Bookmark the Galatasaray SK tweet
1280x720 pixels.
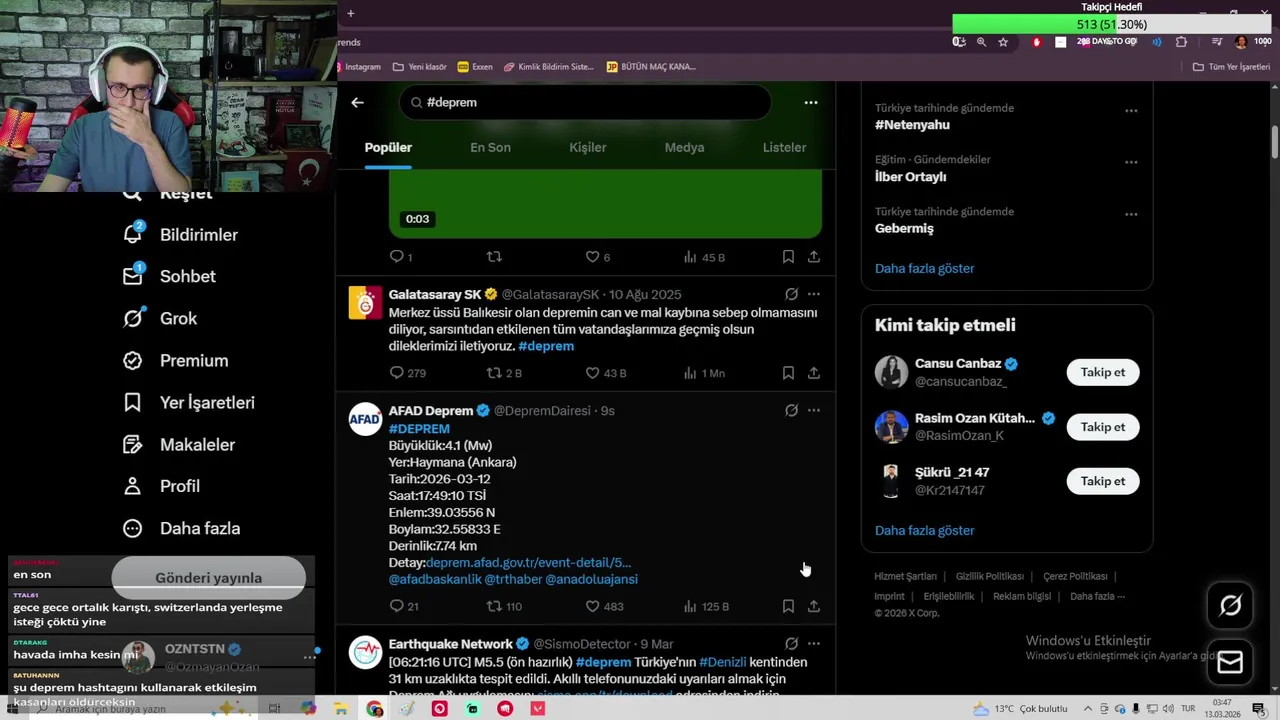(x=788, y=373)
